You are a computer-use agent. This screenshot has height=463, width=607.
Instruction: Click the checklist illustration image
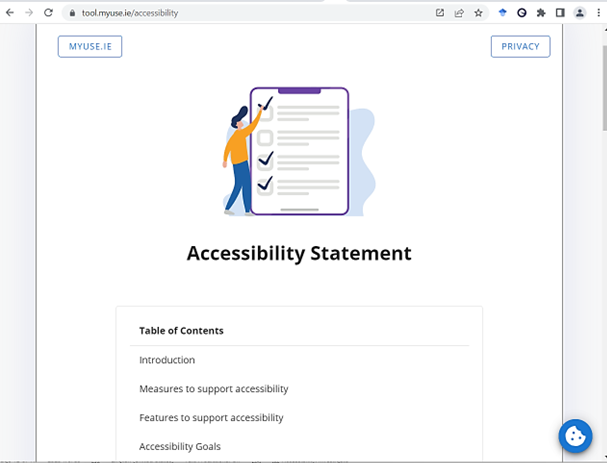299,151
